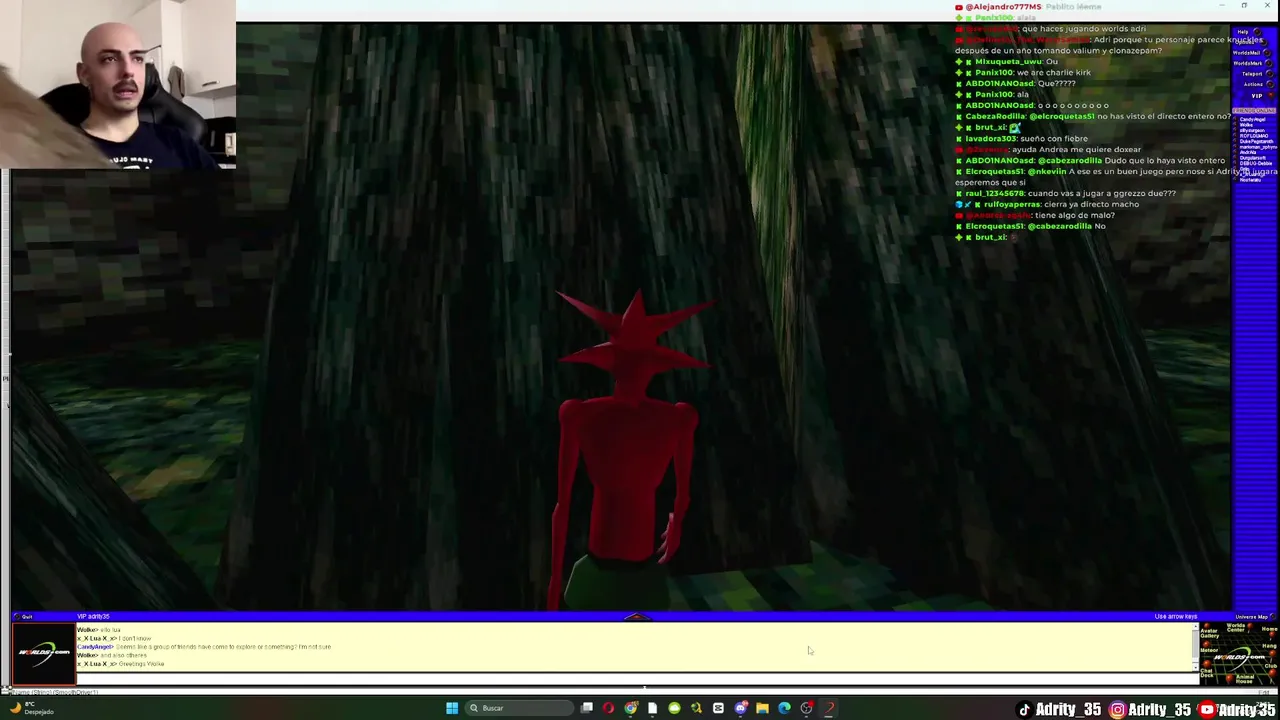Select friend Wolke in the Friends Online list
This screenshot has height=720, width=1280.
pyautogui.click(x=1246, y=125)
